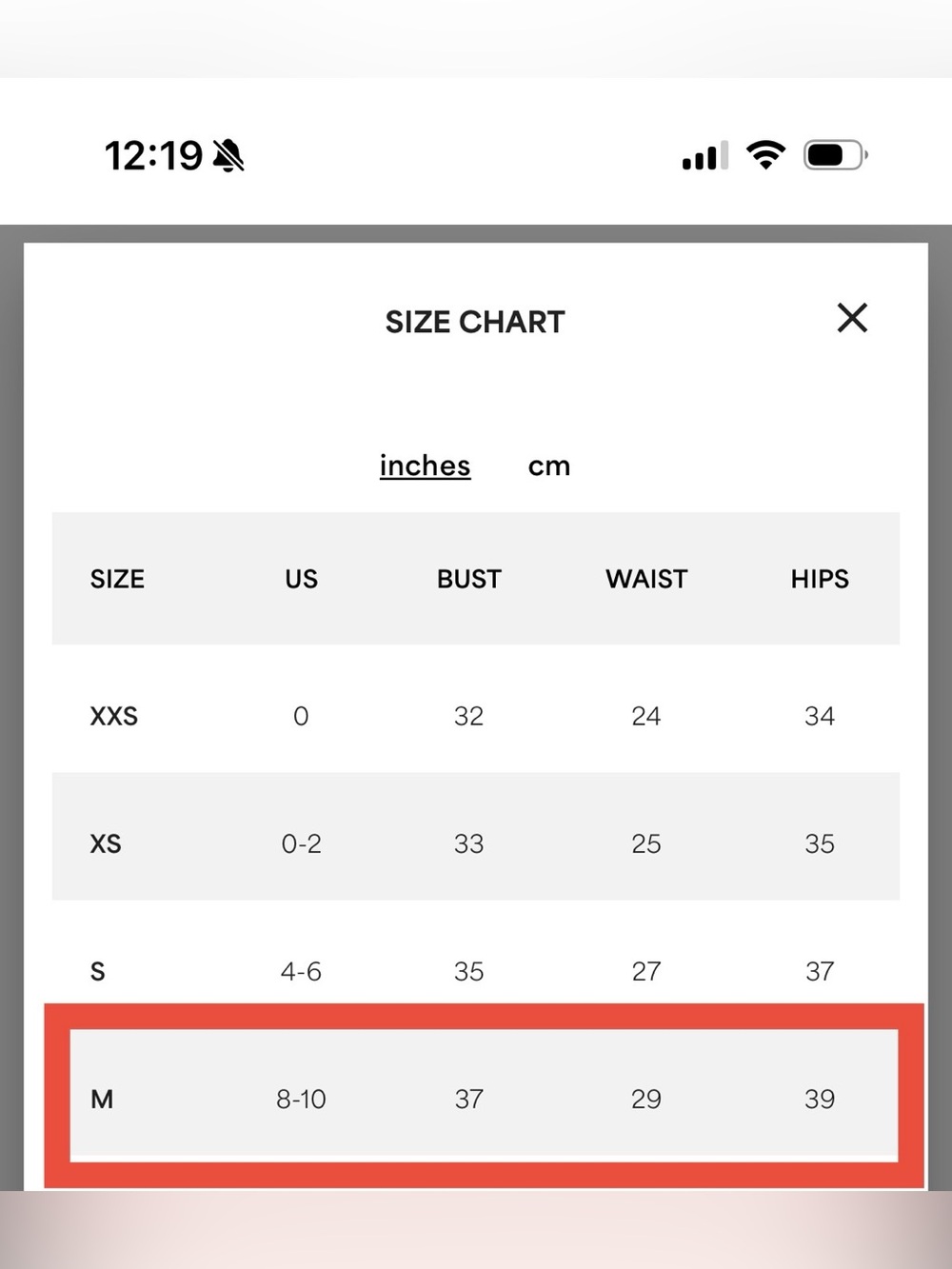952x1269 pixels.
Task: Select the highlighted M size row label
Action: tap(102, 1099)
